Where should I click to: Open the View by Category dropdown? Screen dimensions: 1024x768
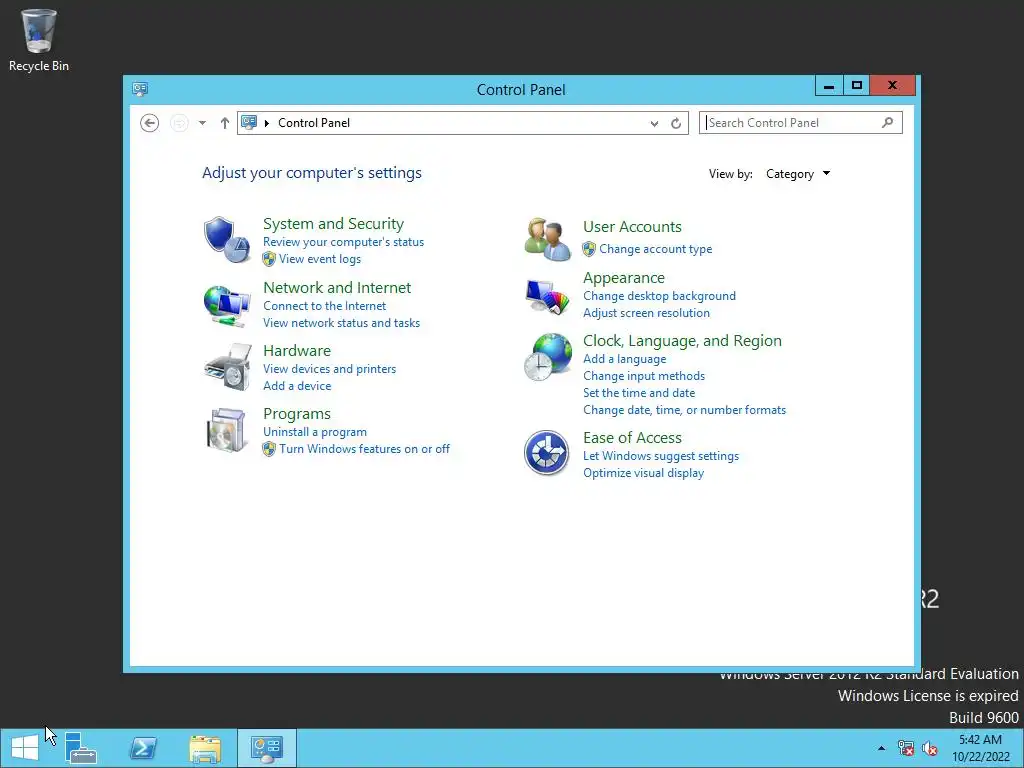point(798,174)
